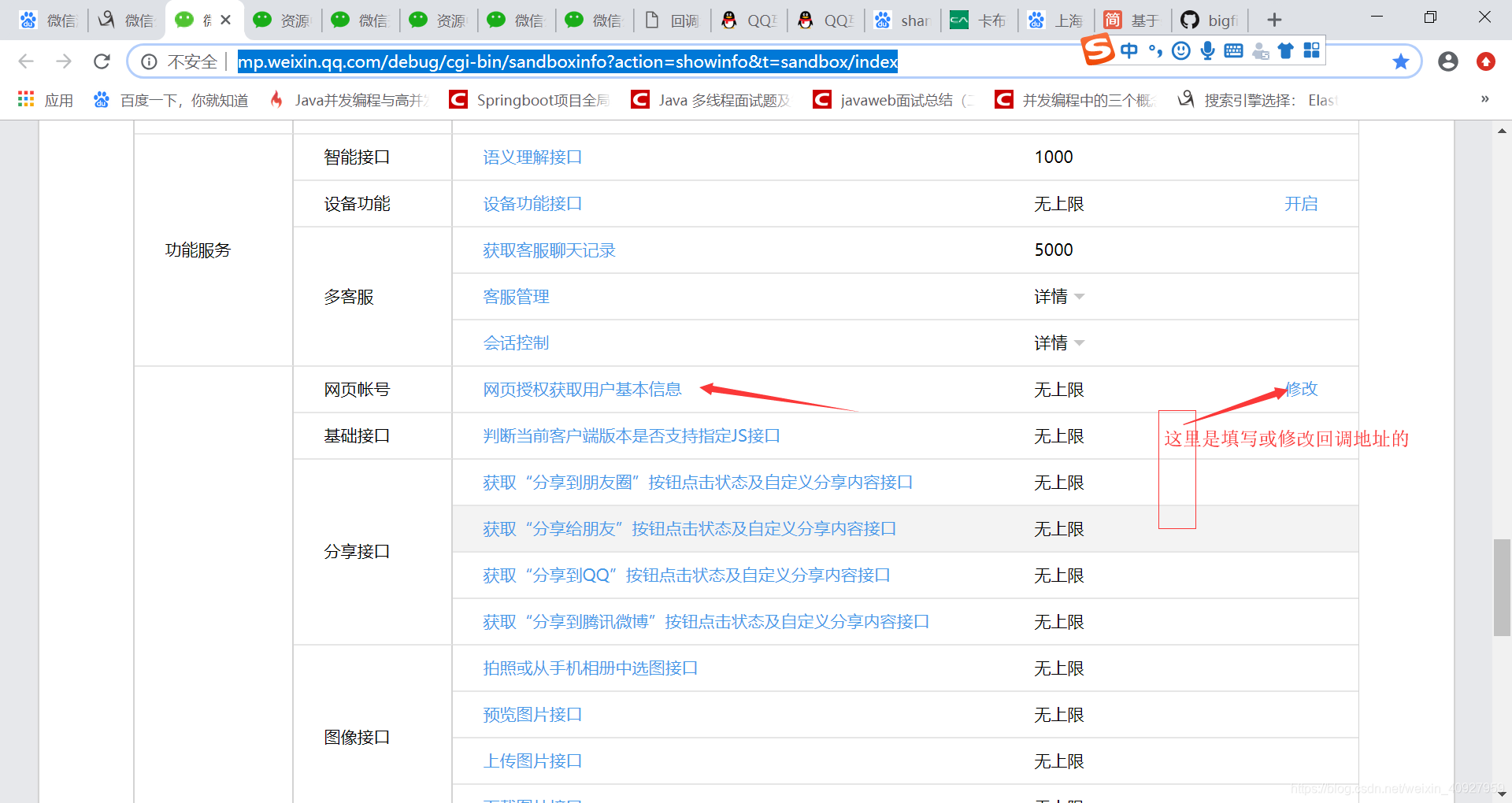The width and height of the screenshot is (1512, 803).
Task: Show hidden bookmarks with the » chevron
Action: coord(1484,99)
